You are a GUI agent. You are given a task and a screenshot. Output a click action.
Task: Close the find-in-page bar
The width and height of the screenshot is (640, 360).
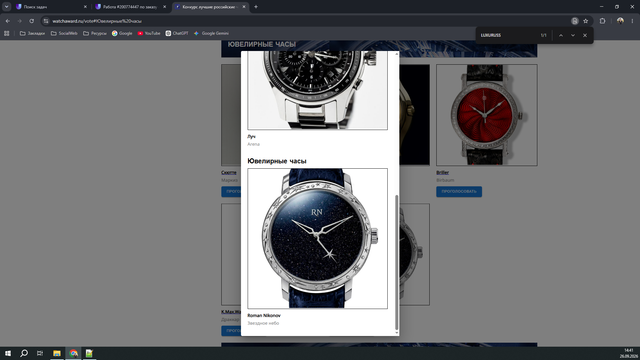pyautogui.click(x=585, y=35)
